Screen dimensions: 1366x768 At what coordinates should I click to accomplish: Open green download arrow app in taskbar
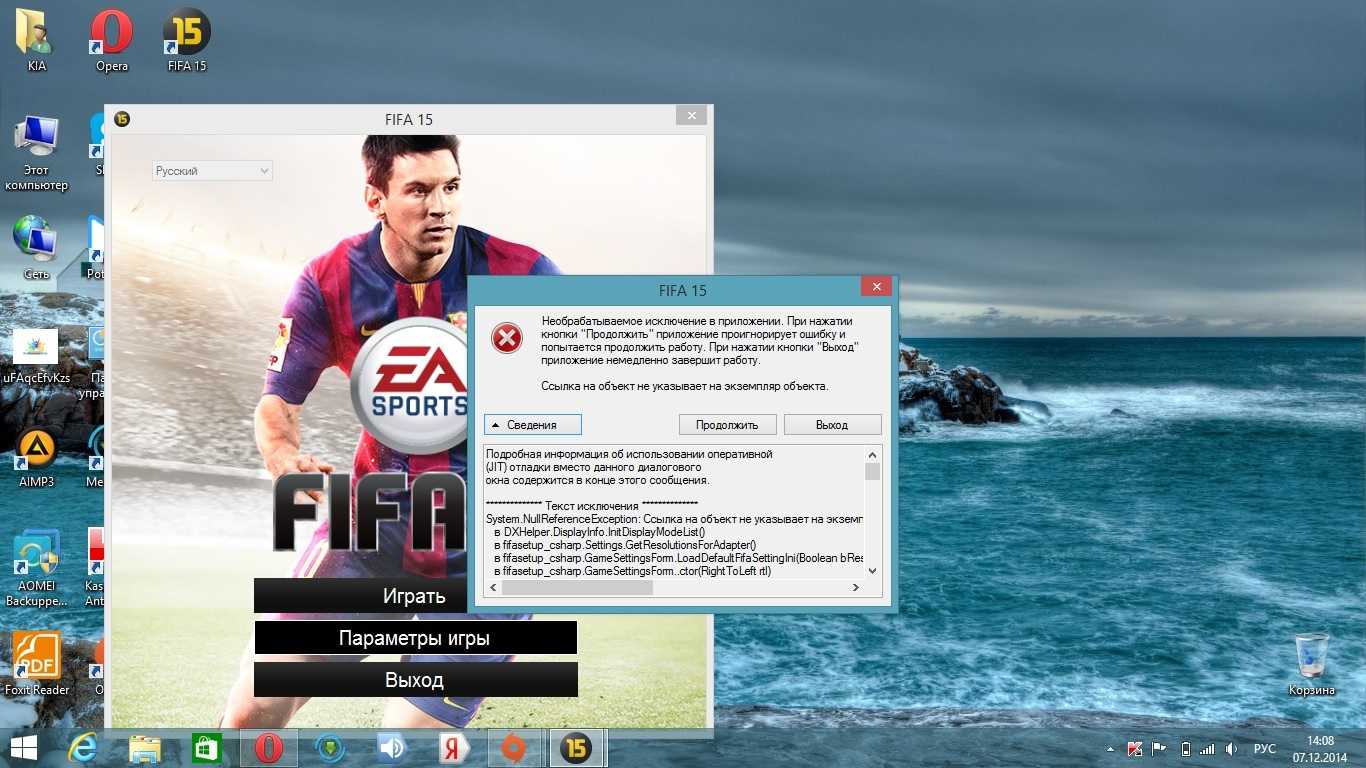point(330,748)
